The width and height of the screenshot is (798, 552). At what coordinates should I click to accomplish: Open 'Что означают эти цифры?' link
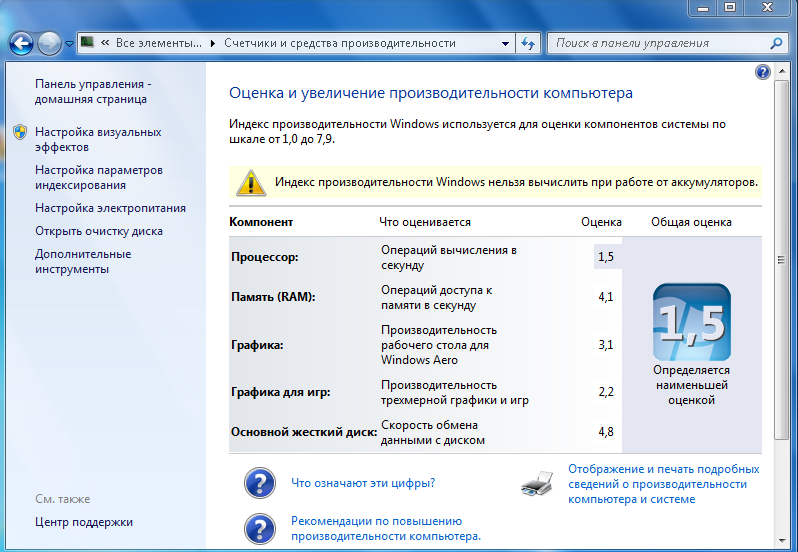tap(363, 483)
